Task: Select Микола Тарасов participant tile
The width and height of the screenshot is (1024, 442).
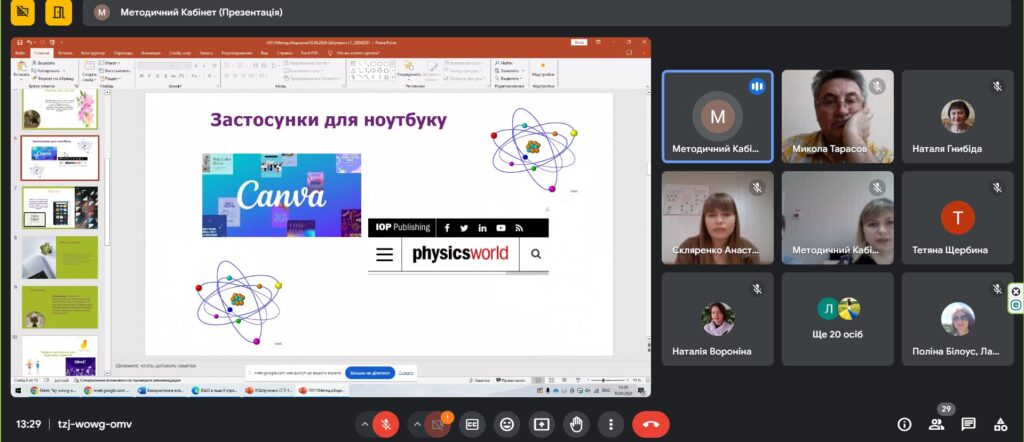Action: (x=837, y=116)
